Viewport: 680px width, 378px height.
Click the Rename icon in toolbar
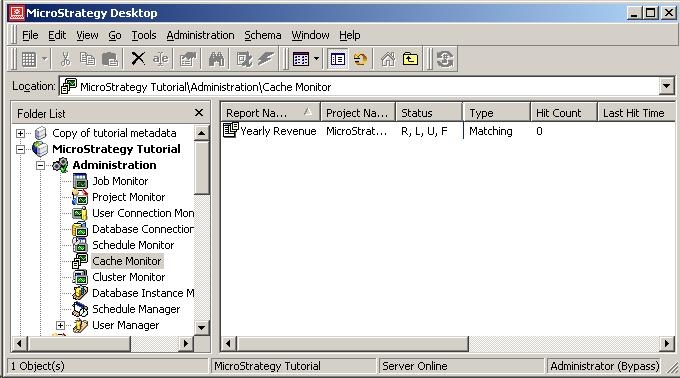(160, 59)
